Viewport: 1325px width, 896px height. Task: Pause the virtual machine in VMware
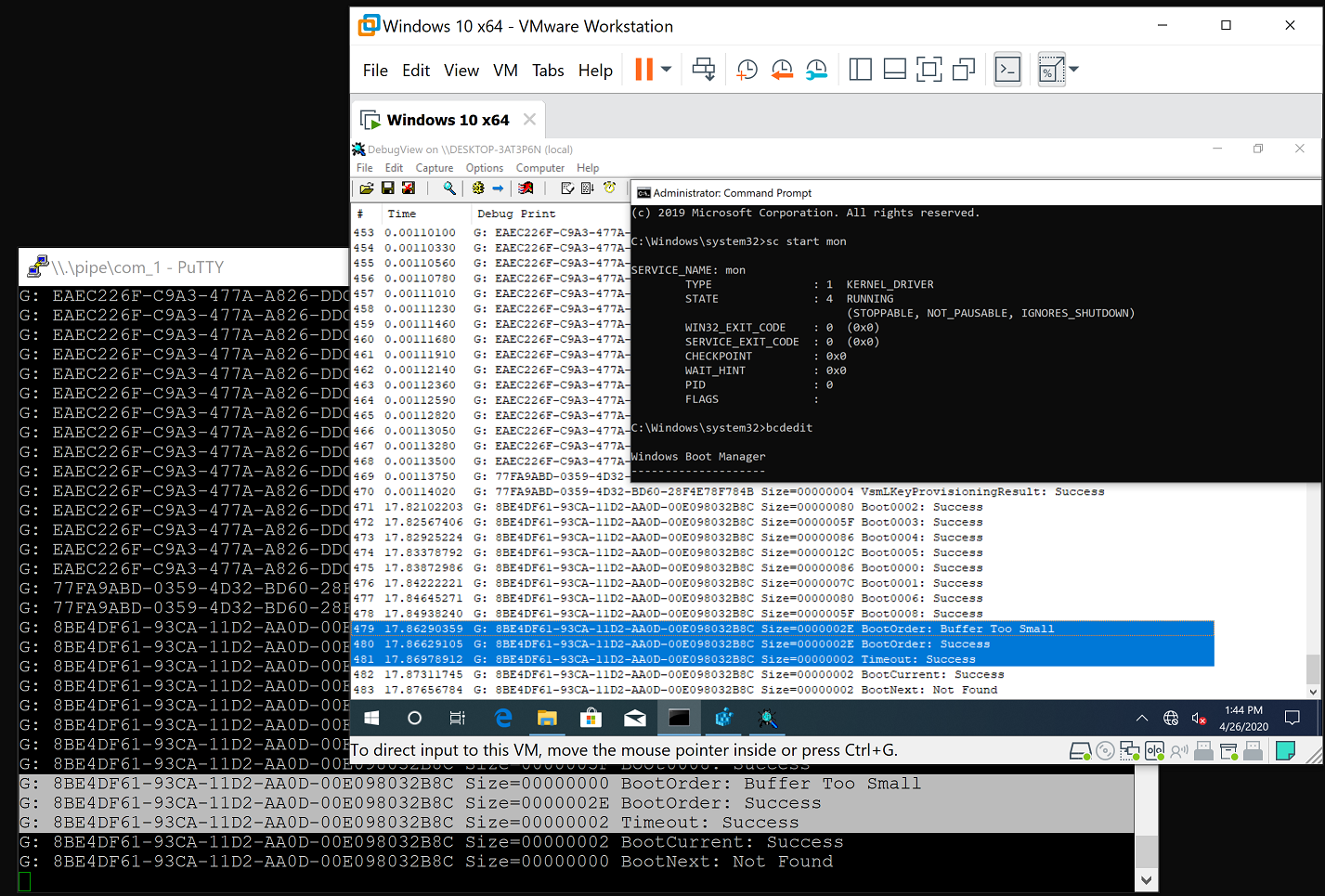click(643, 70)
